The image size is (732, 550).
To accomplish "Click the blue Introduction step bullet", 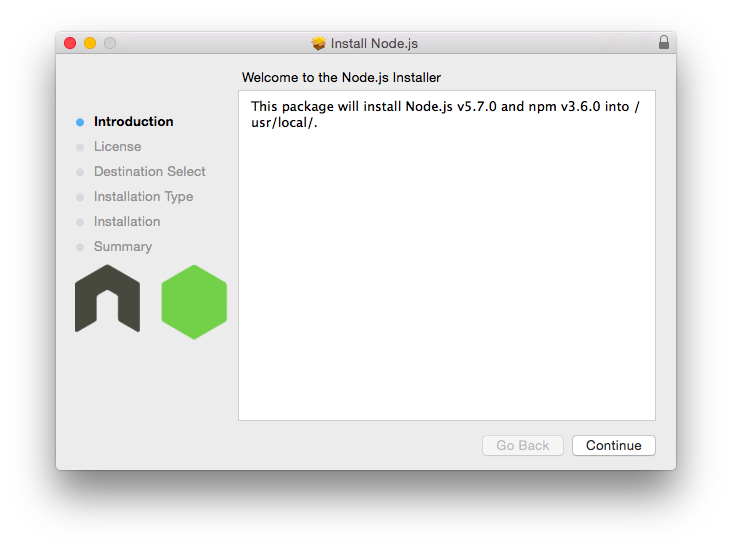I will click(x=80, y=122).
